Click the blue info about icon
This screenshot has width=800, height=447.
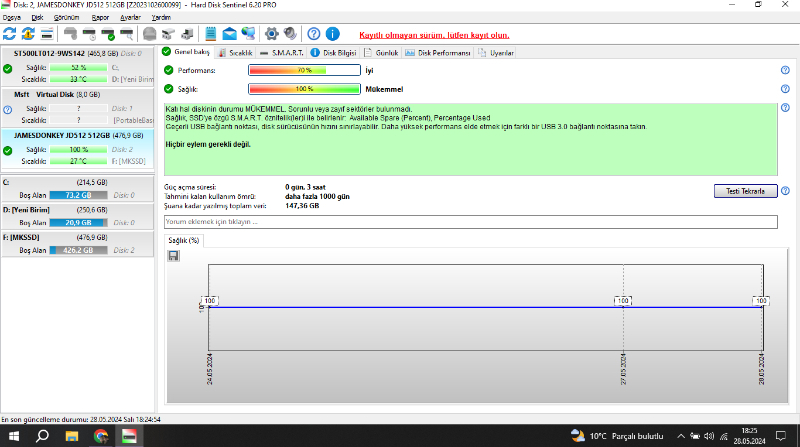333,34
